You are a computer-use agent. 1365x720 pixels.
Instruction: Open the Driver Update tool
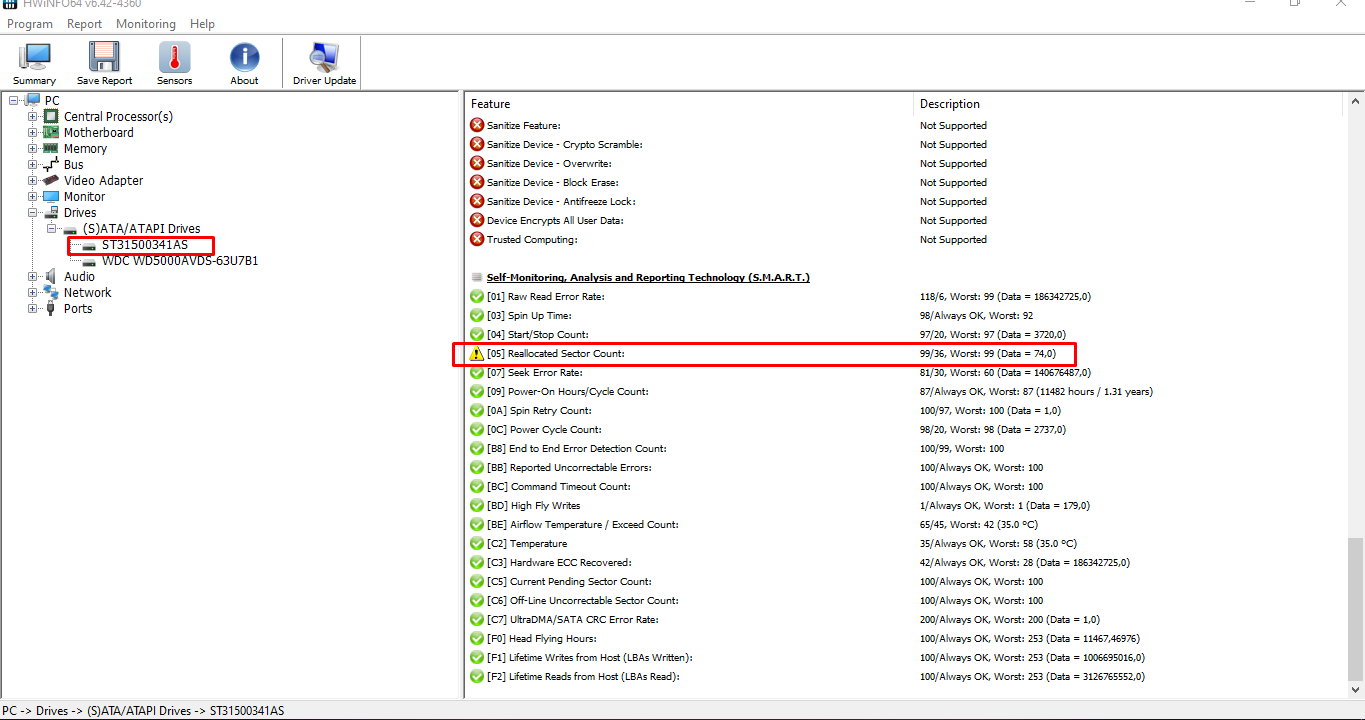[324, 62]
